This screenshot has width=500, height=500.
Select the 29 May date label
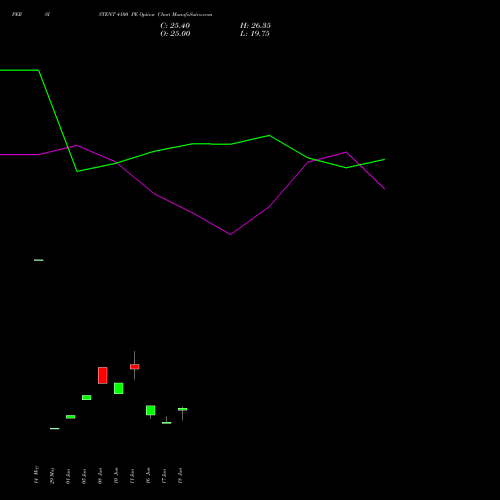(x=52, y=476)
